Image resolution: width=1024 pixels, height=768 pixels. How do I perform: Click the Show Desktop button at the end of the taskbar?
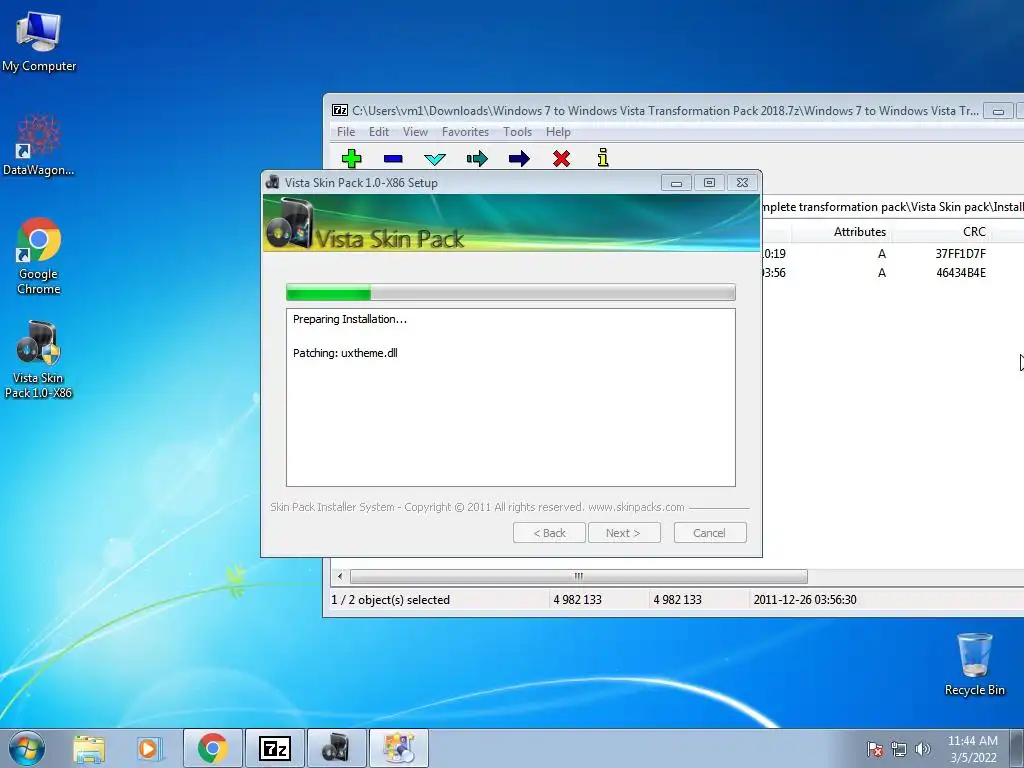click(1019, 749)
